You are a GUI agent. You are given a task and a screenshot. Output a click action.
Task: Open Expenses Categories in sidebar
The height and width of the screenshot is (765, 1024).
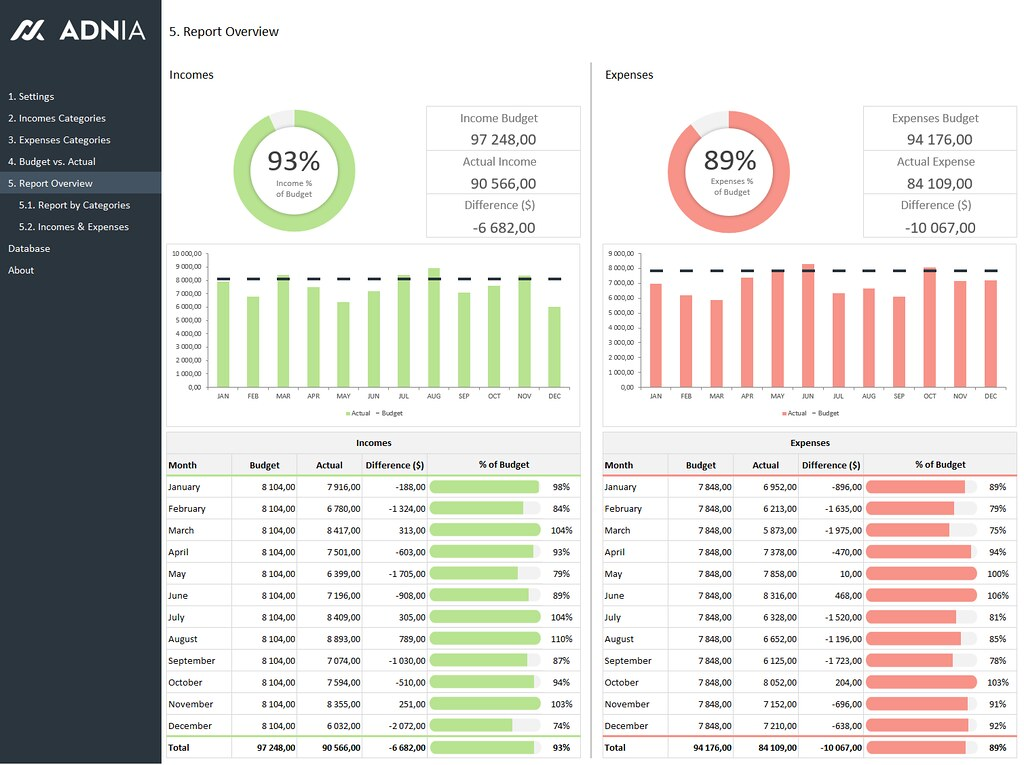[59, 140]
